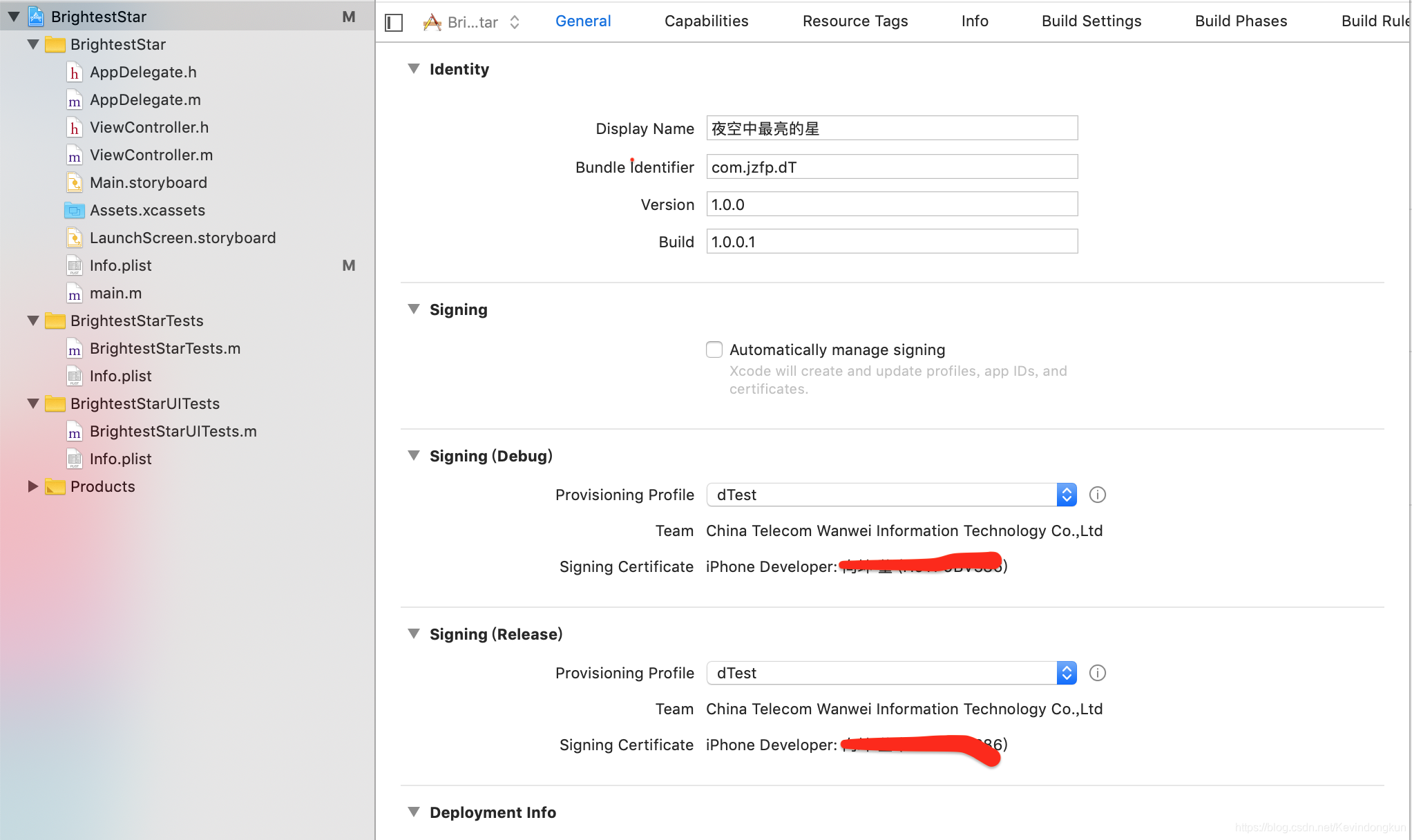This screenshot has height=840, width=1412.
Task: Select the AppDelegate.h header file icon
Action: pyautogui.click(x=75, y=73)
